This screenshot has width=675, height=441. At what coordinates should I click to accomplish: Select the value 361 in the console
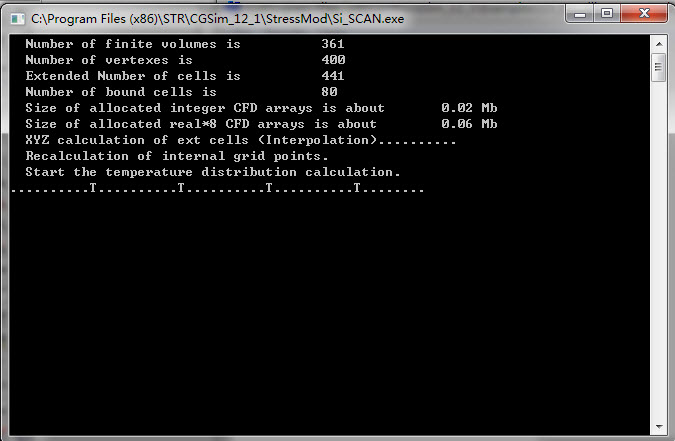pos(332,44)
